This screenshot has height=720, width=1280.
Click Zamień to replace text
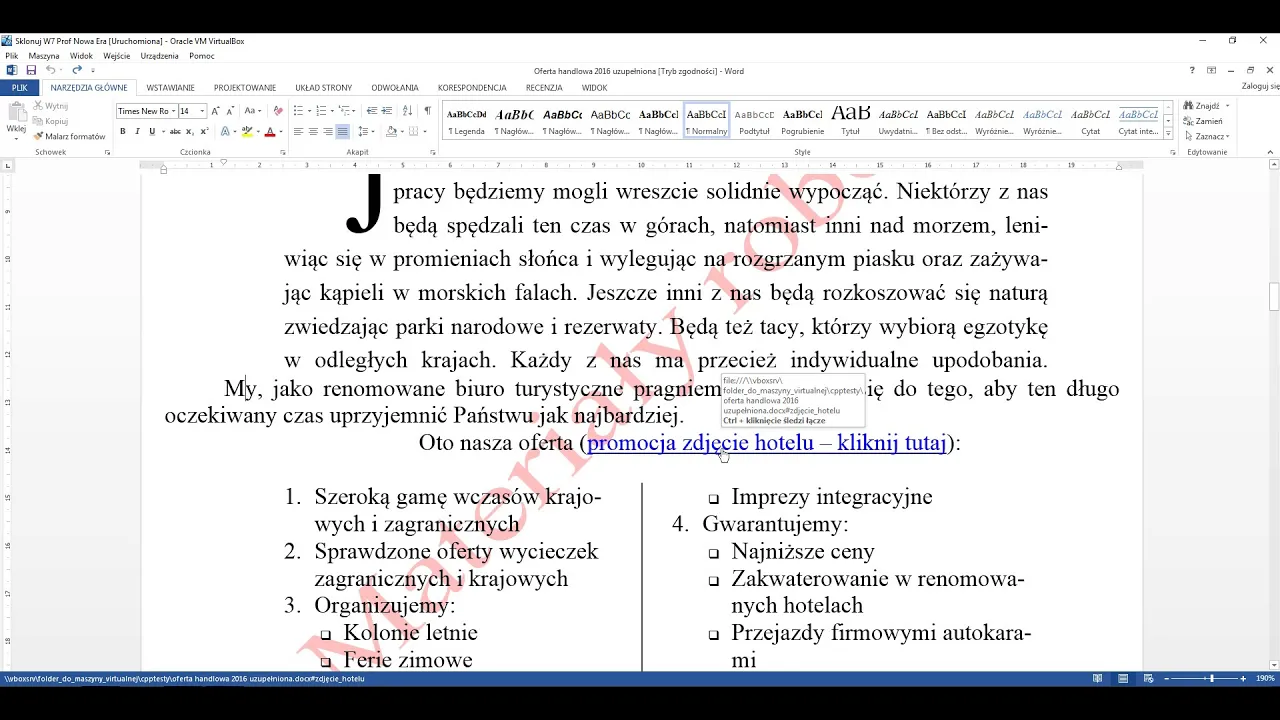(x=1203, y=121)
